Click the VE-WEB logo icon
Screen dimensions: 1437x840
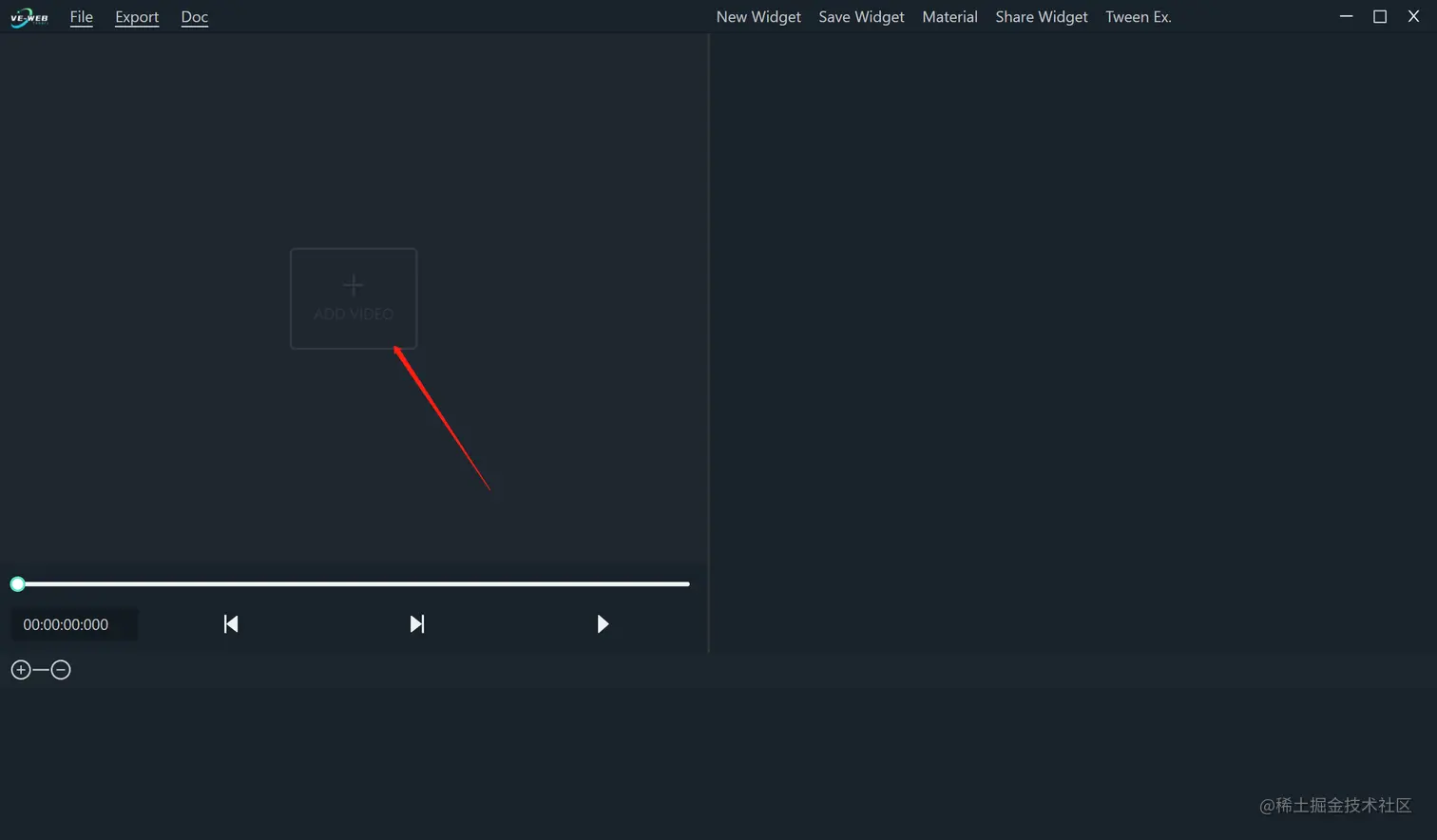tap(29, 17)
